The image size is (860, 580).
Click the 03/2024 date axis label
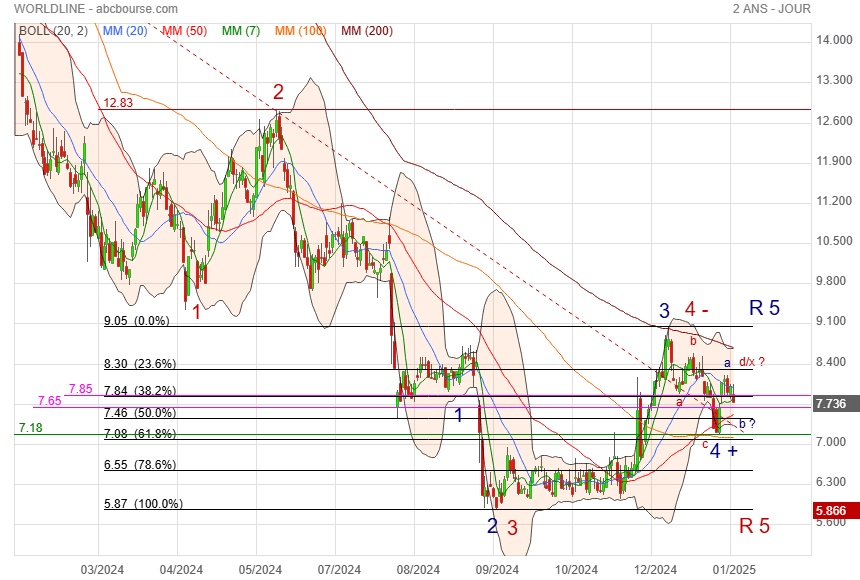(102, 570)
